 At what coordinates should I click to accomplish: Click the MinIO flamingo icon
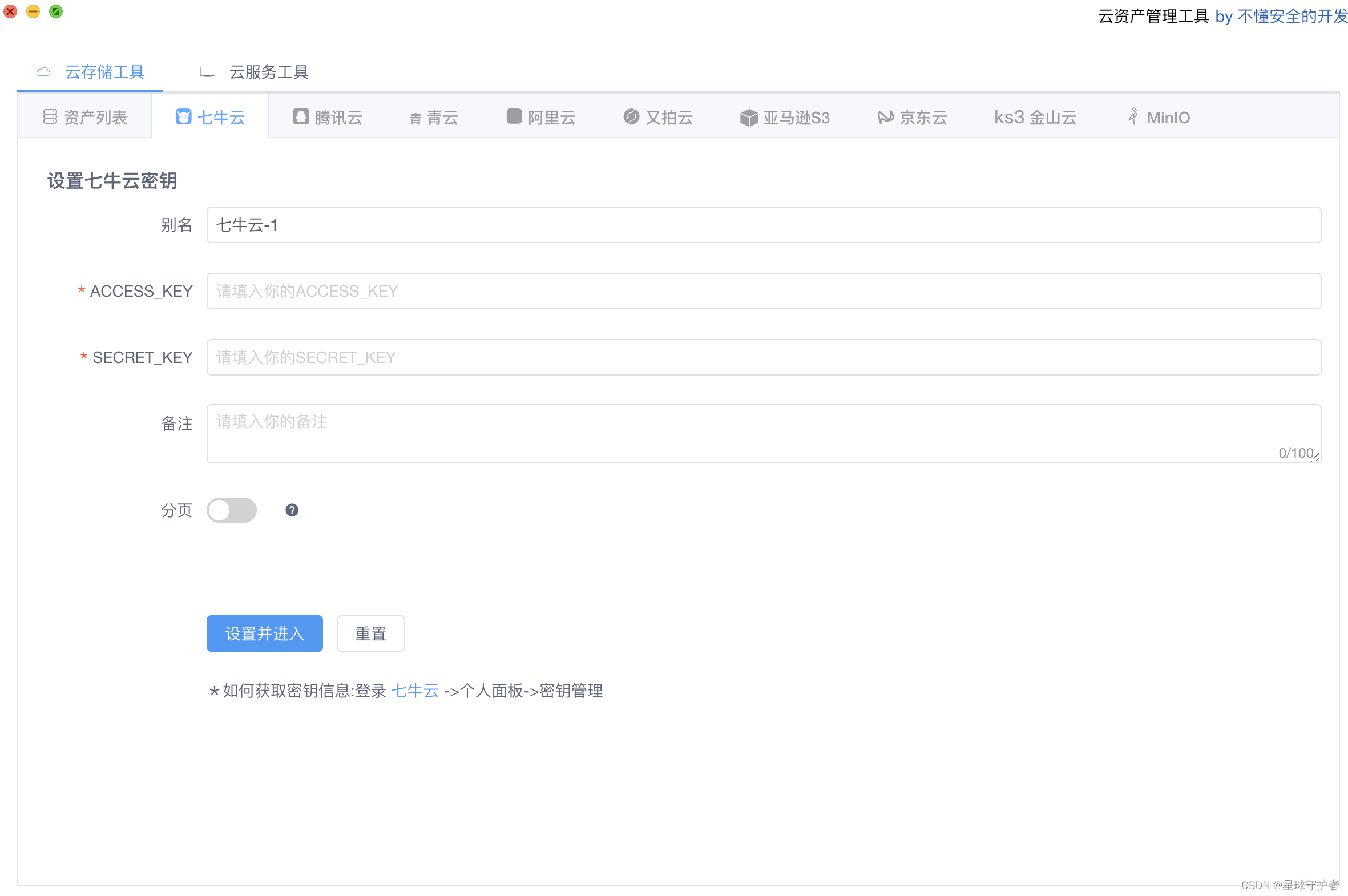[1133, 116]
